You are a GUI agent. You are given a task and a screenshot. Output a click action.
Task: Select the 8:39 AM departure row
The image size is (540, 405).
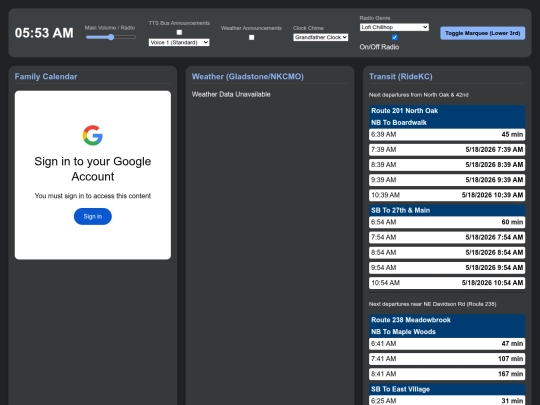click(447, 165)
